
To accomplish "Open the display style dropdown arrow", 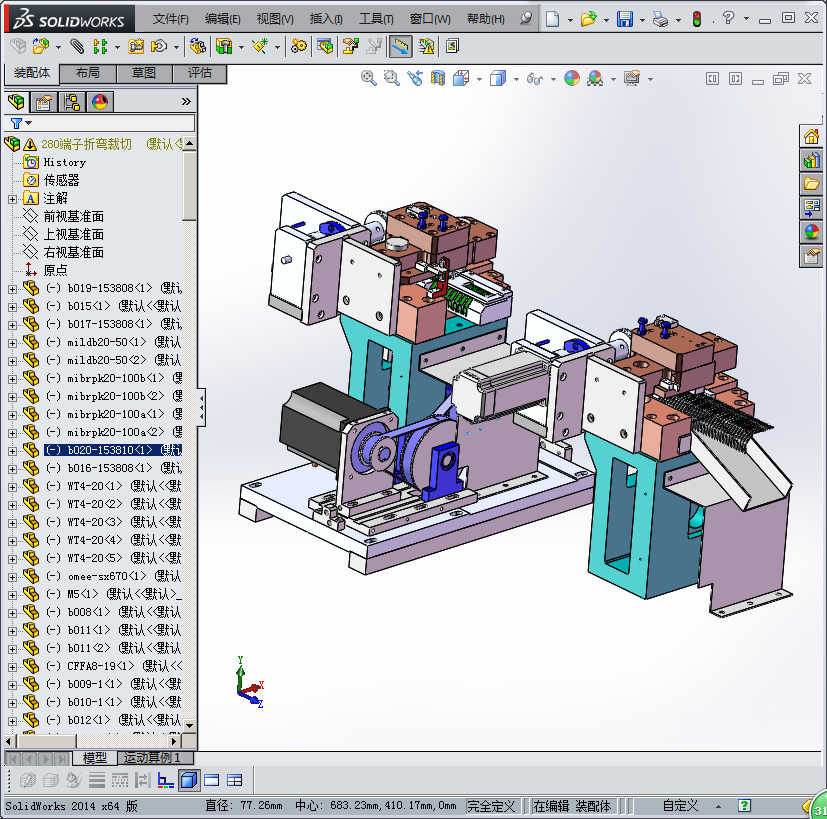I will 516,79.
